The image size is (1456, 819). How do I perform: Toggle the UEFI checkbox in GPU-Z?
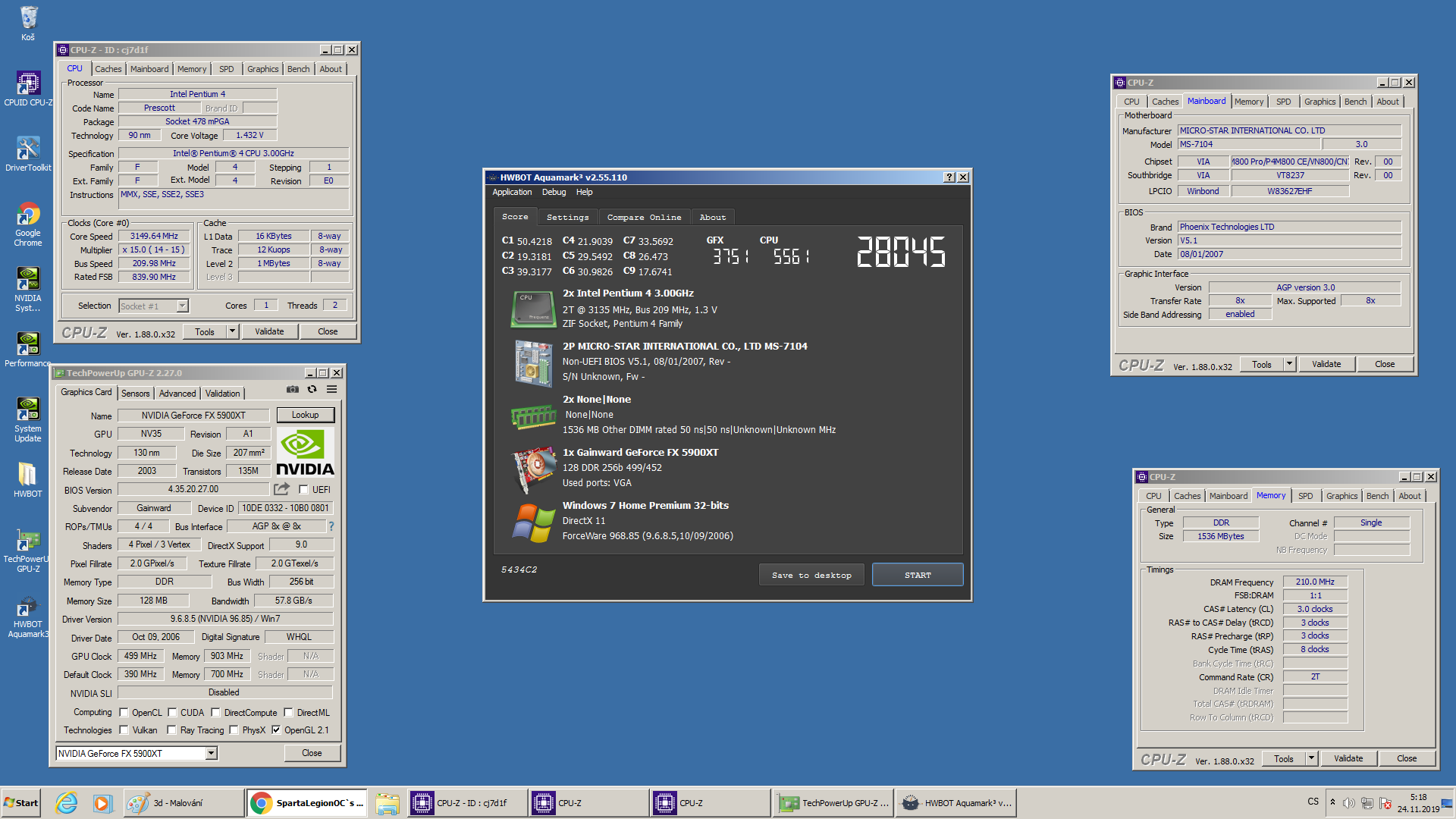click(x=303, y=490)
